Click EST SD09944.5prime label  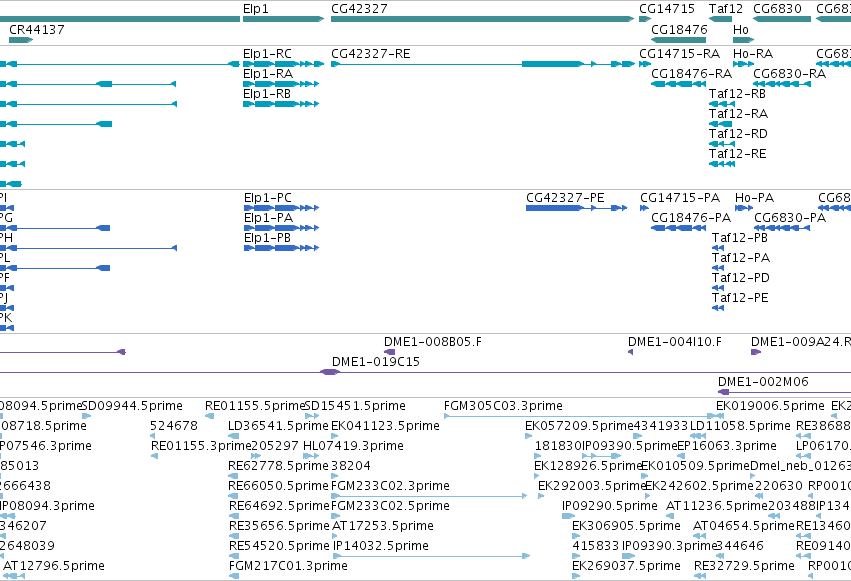(x=132, y=406)
